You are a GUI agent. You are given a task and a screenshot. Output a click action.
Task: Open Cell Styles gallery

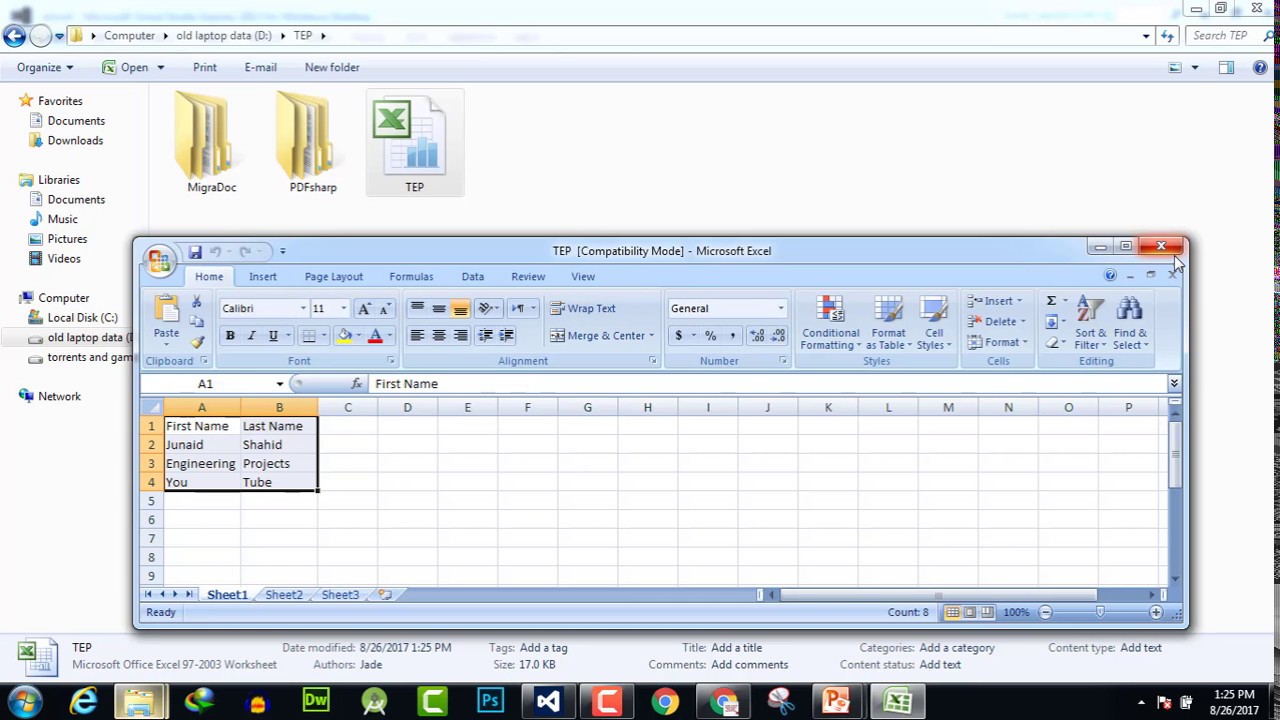(x=934, y=323)
